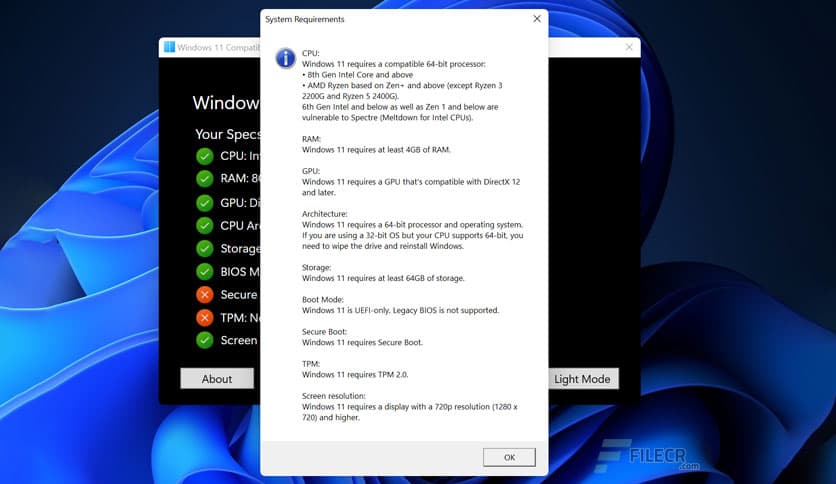Screen dimensions: 836x484
Task: Click the 'Screen resolution:' label in dialog
Action: 334,396
